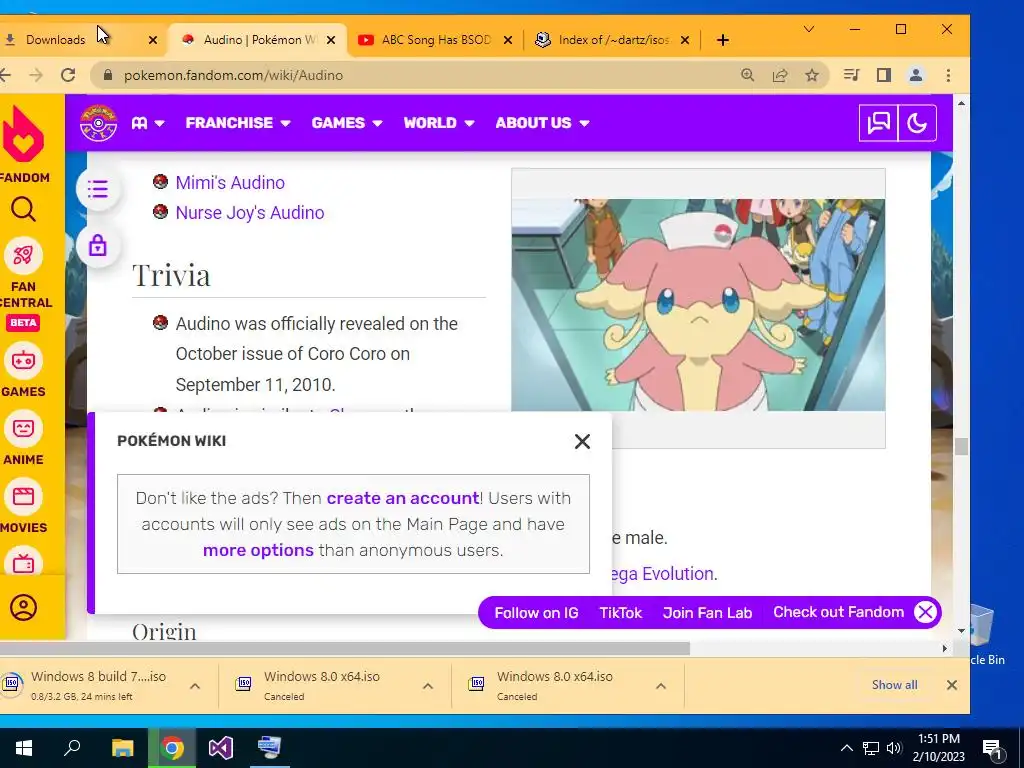Close the Downloads tab

click(153, 40)
